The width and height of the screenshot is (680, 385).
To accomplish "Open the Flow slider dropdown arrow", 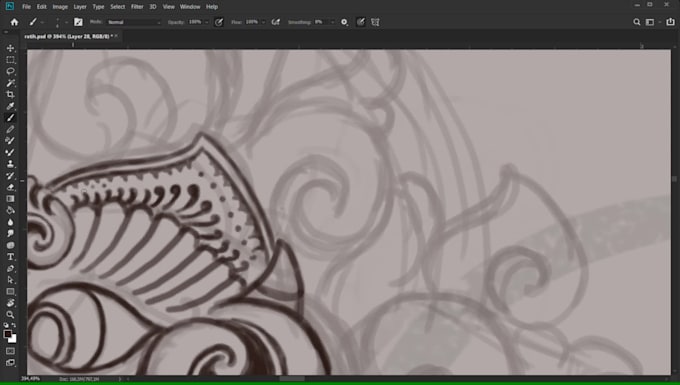I will click(x=263, y=22).
